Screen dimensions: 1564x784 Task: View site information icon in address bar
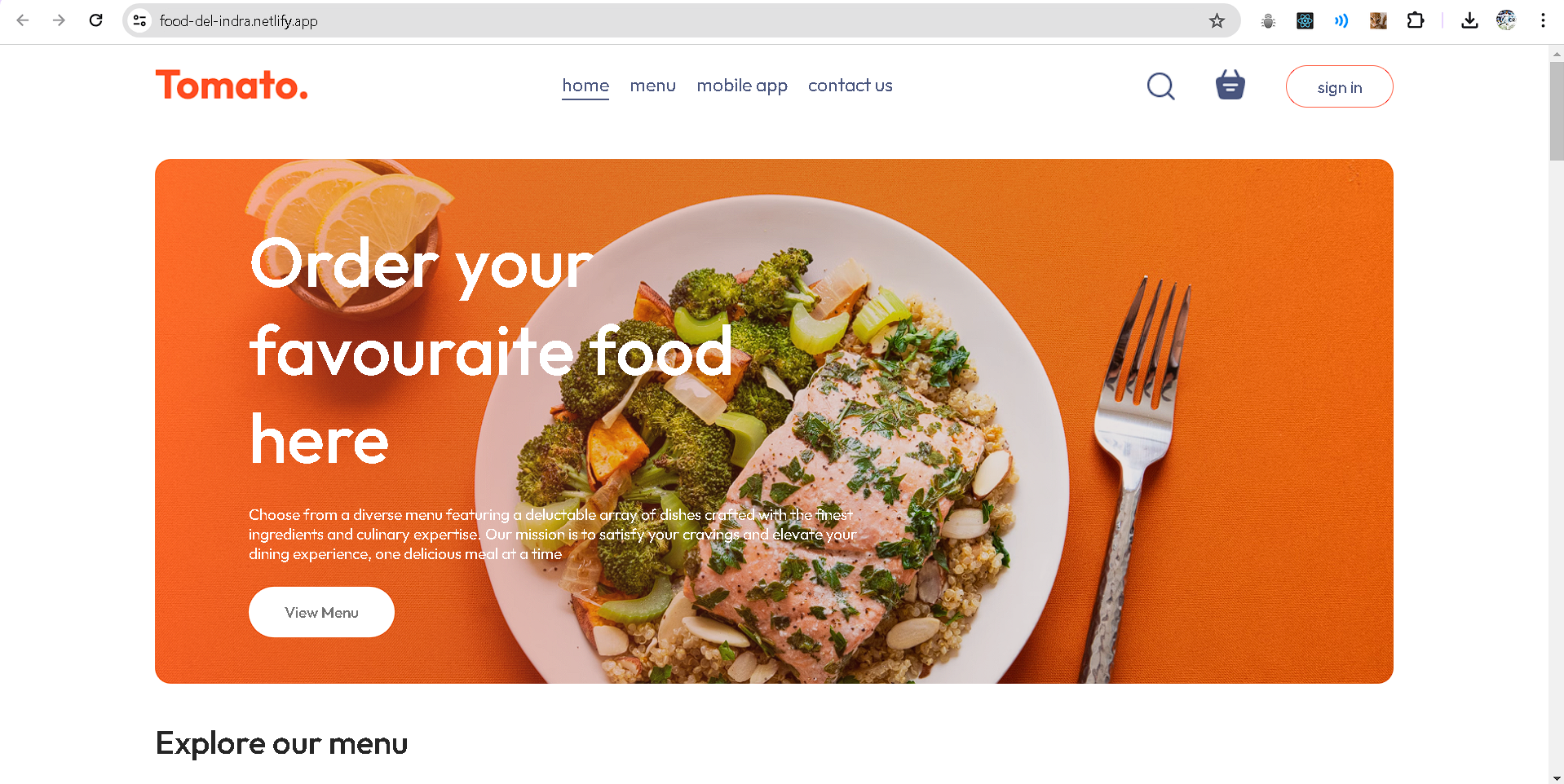(139, 20)
